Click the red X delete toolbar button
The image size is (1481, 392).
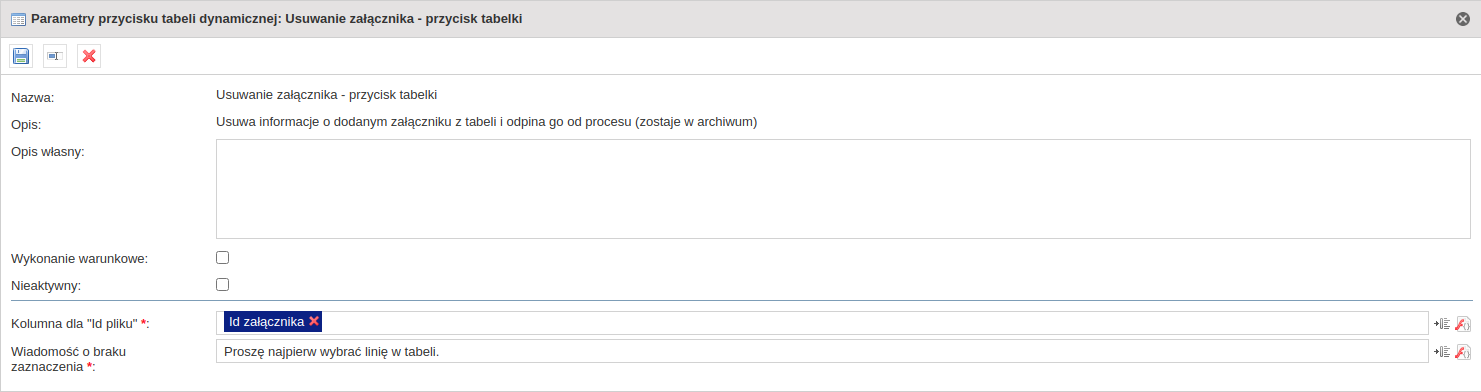(x=89, y=56)
